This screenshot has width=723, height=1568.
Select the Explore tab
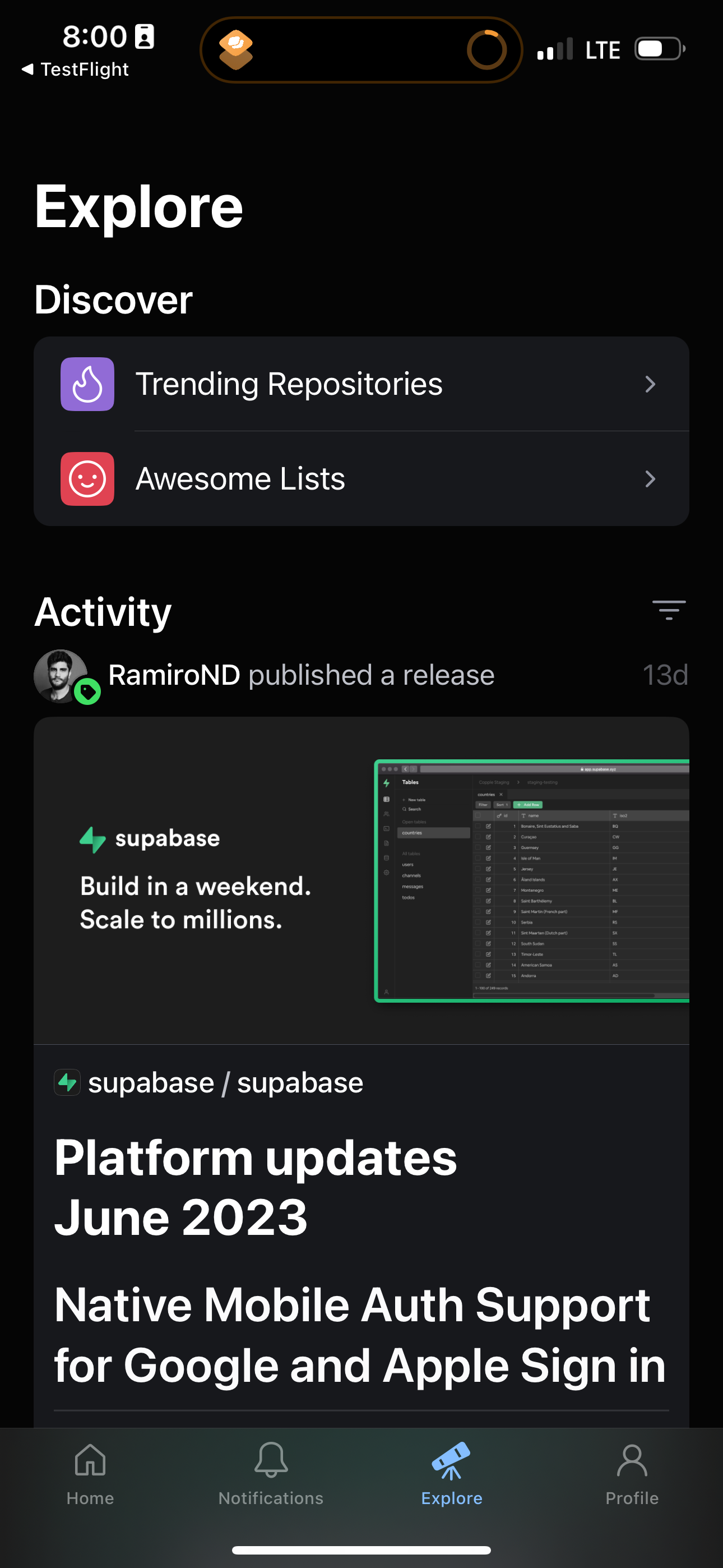click(452, 1473)
